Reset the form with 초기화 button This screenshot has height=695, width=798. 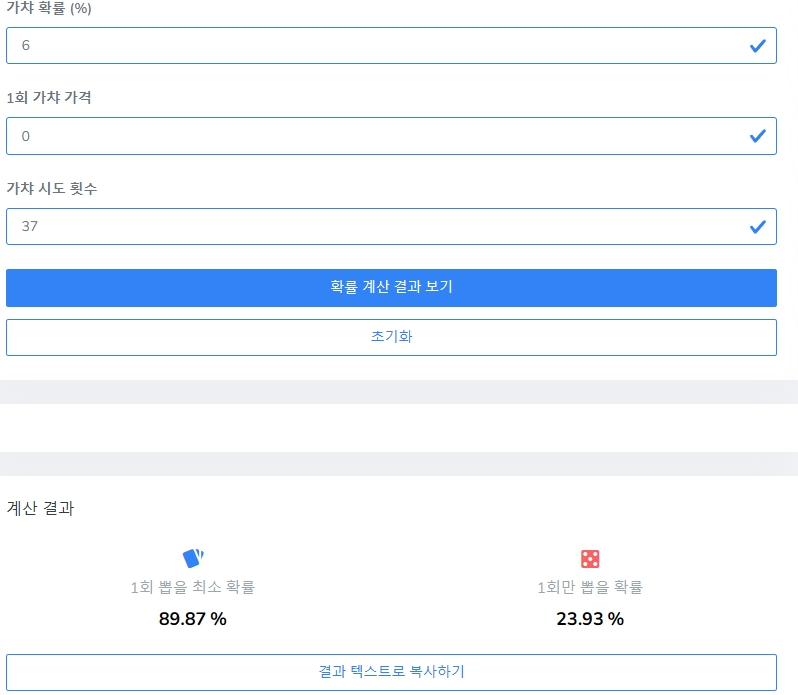click(x=391, y=337)
